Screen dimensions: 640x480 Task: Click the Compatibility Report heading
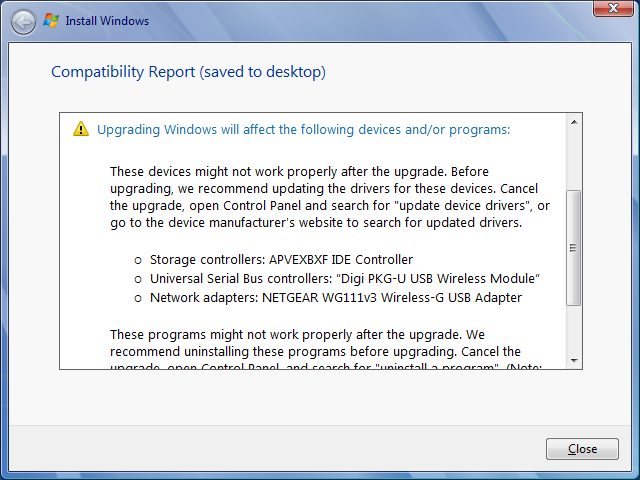coord(188,72)
